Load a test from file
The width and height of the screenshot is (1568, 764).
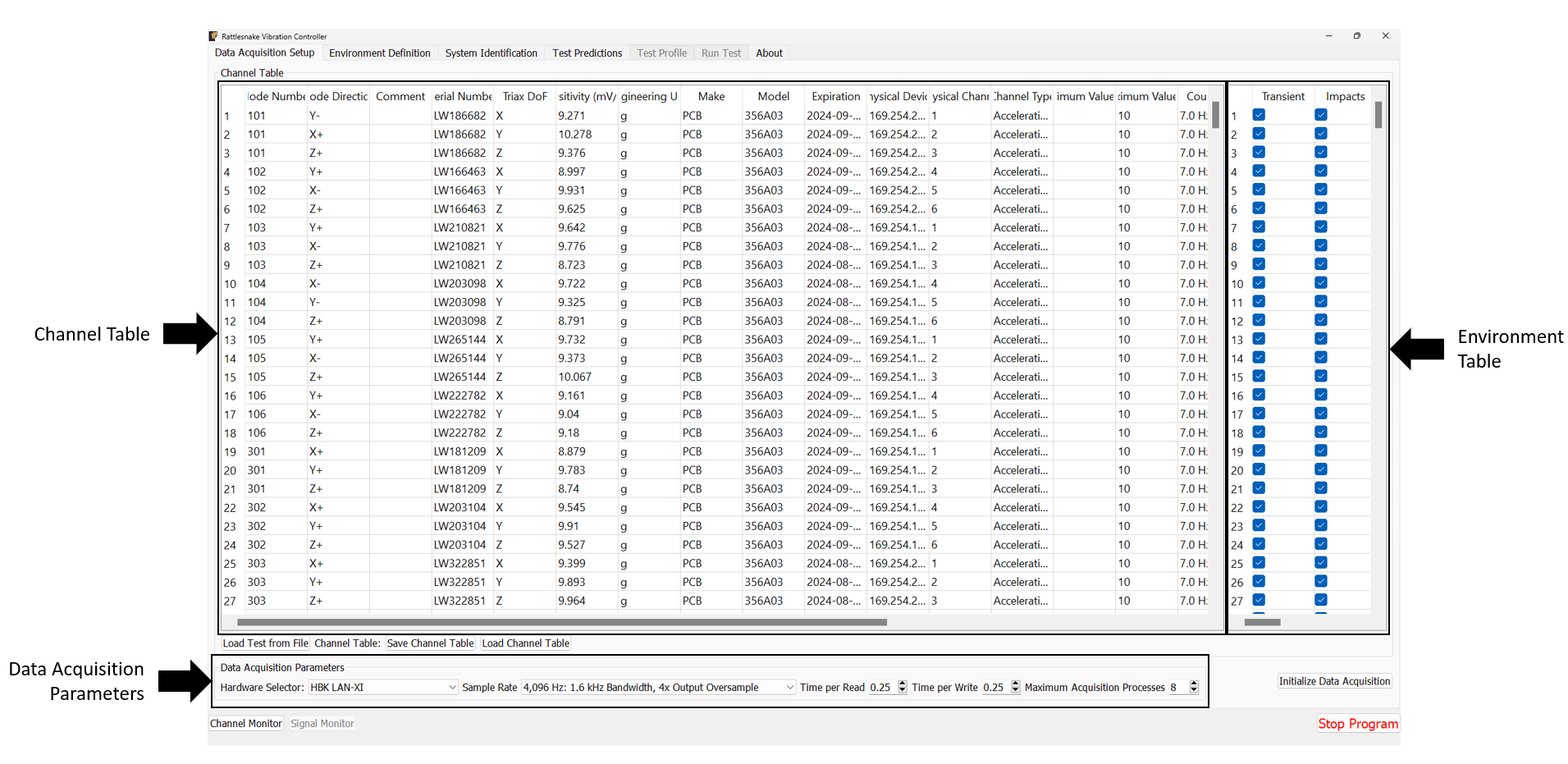[x=264, y=643]
